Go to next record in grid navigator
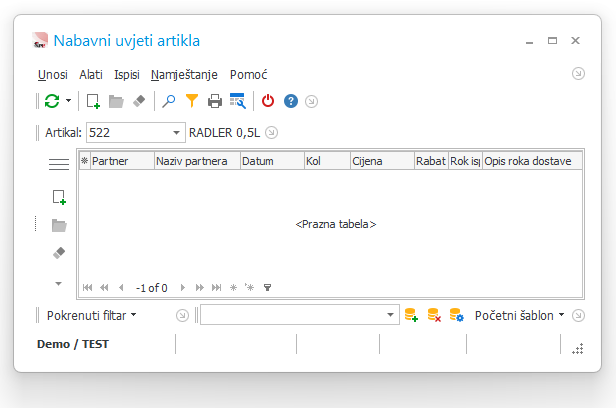The image size is (616, 408). 183,287
